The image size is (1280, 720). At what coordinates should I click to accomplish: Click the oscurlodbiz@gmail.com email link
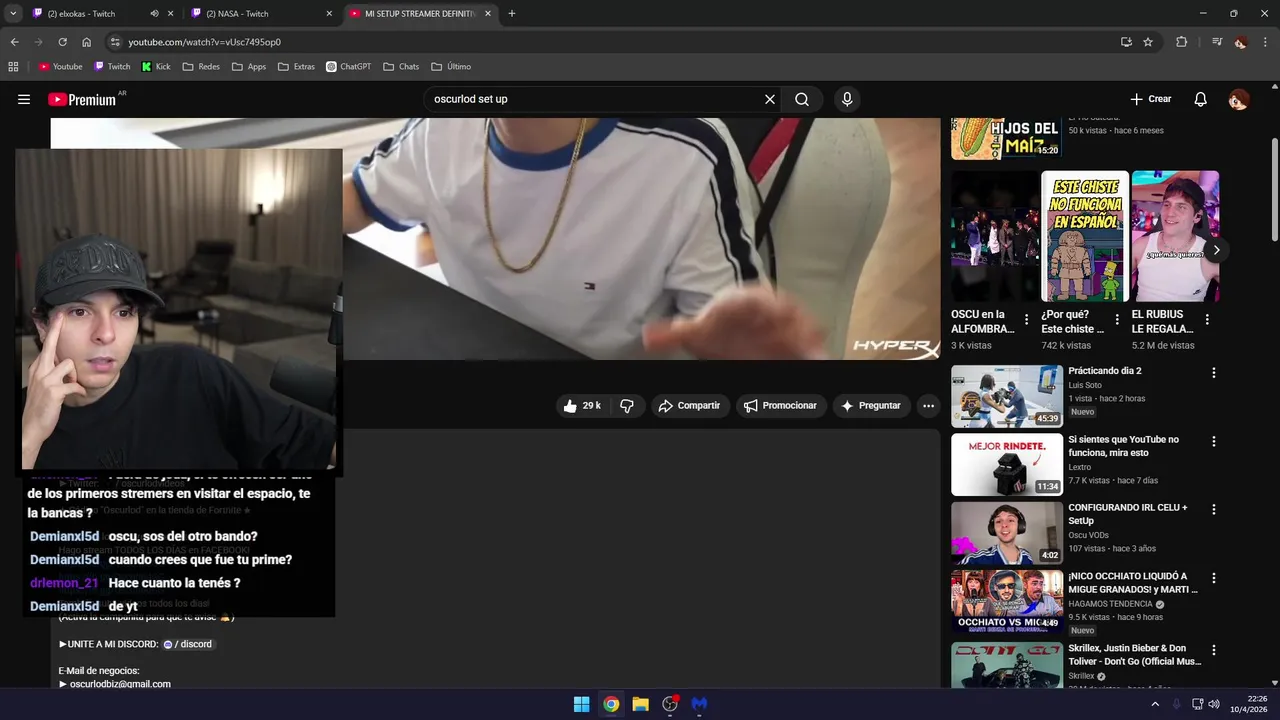tap(120, 684)
